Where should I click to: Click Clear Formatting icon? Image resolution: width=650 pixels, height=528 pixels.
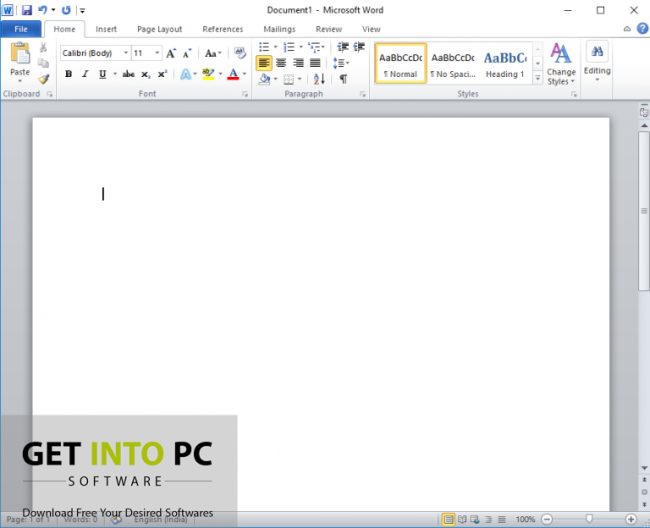(240, 53)
